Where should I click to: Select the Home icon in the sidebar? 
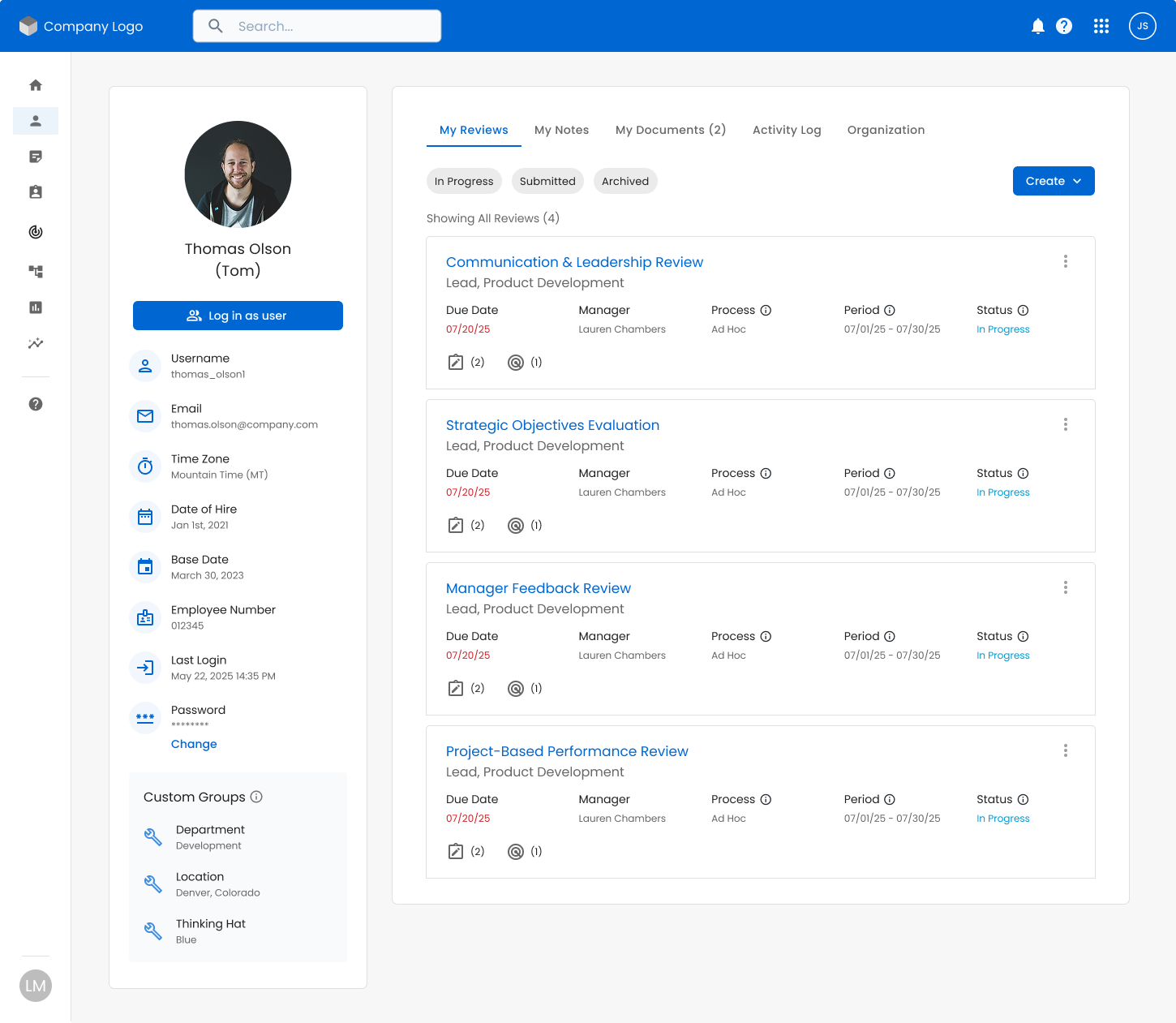[36, 84]
